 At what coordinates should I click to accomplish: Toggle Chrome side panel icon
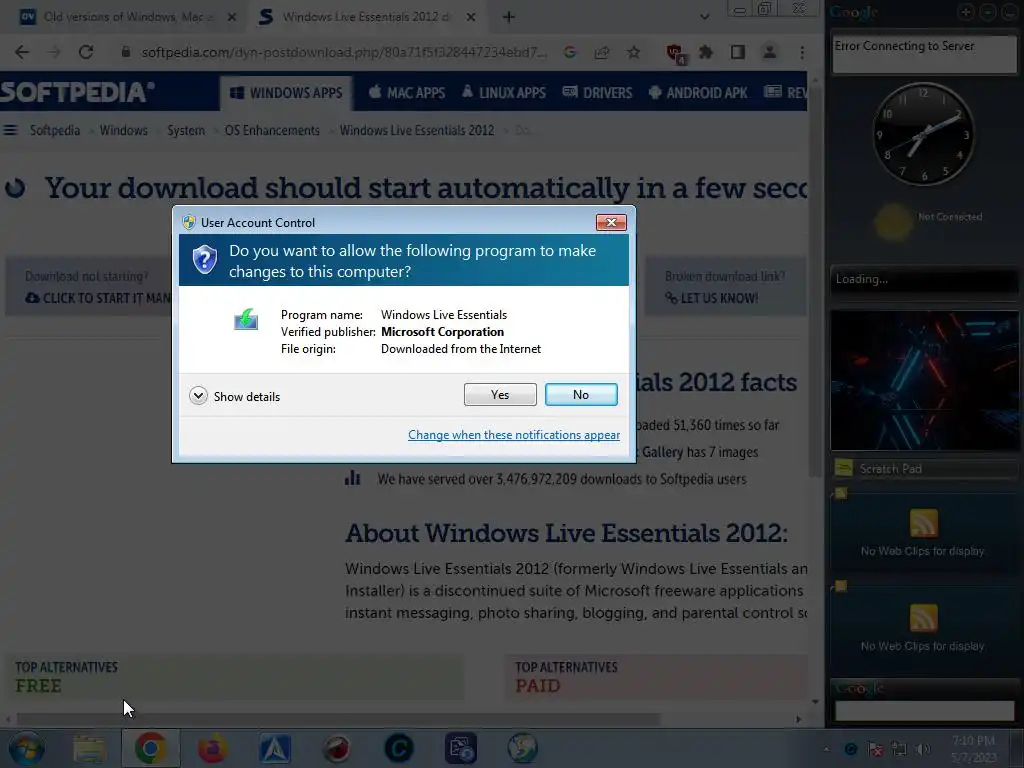pos(738,52)
